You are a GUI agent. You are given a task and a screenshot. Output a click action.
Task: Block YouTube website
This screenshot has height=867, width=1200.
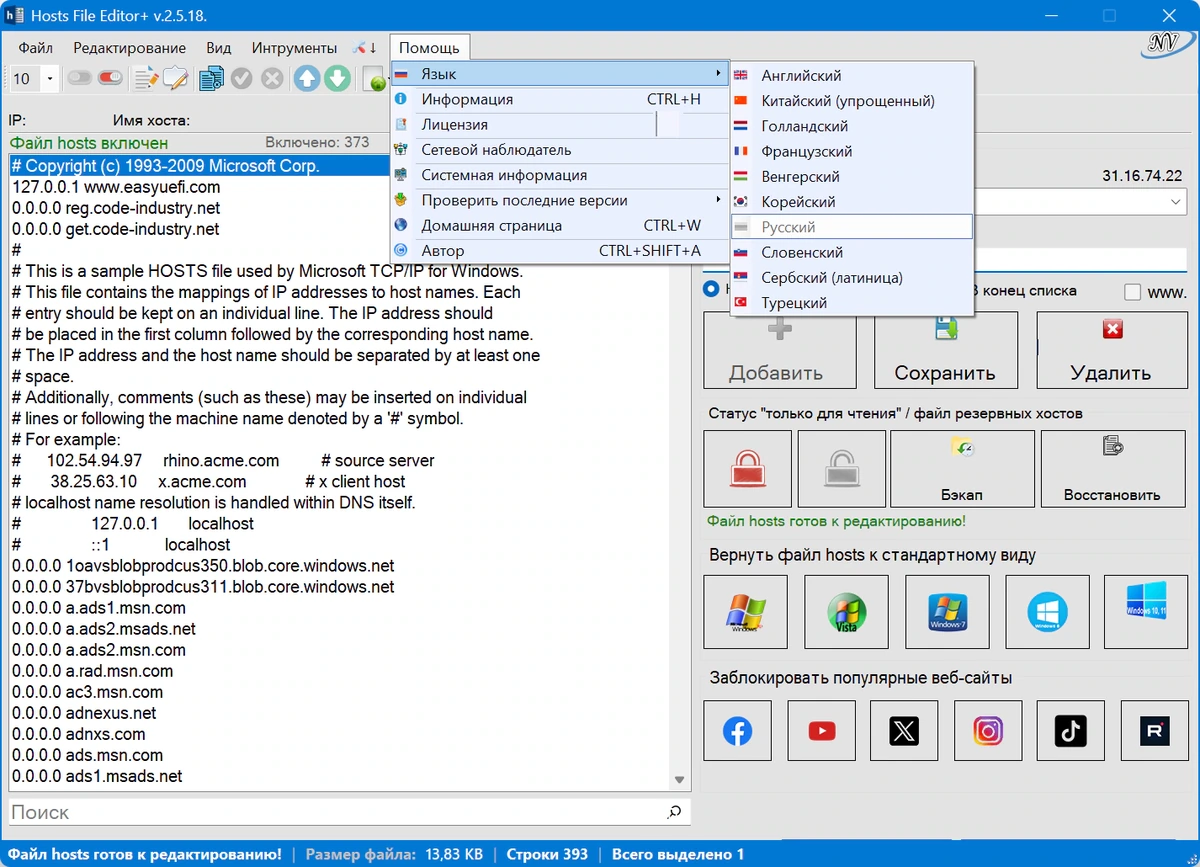pos(822,732)
